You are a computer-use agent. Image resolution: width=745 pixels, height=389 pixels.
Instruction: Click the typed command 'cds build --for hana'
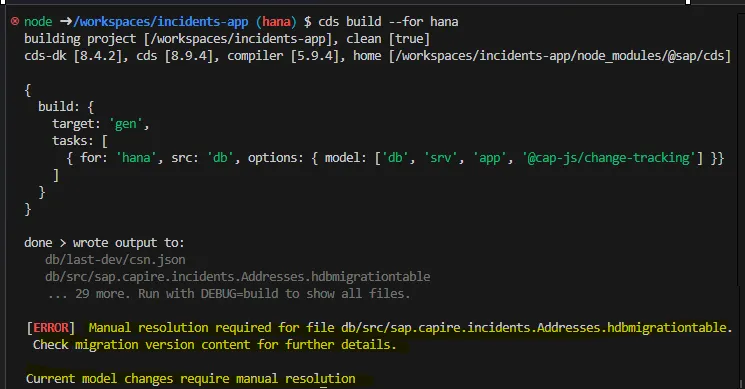[388, 22]
